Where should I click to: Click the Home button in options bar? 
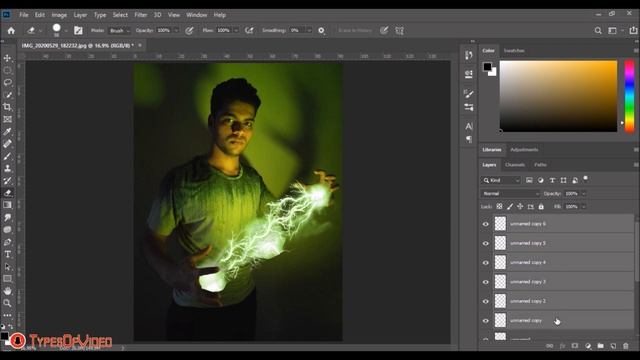(x=11, y=31)
